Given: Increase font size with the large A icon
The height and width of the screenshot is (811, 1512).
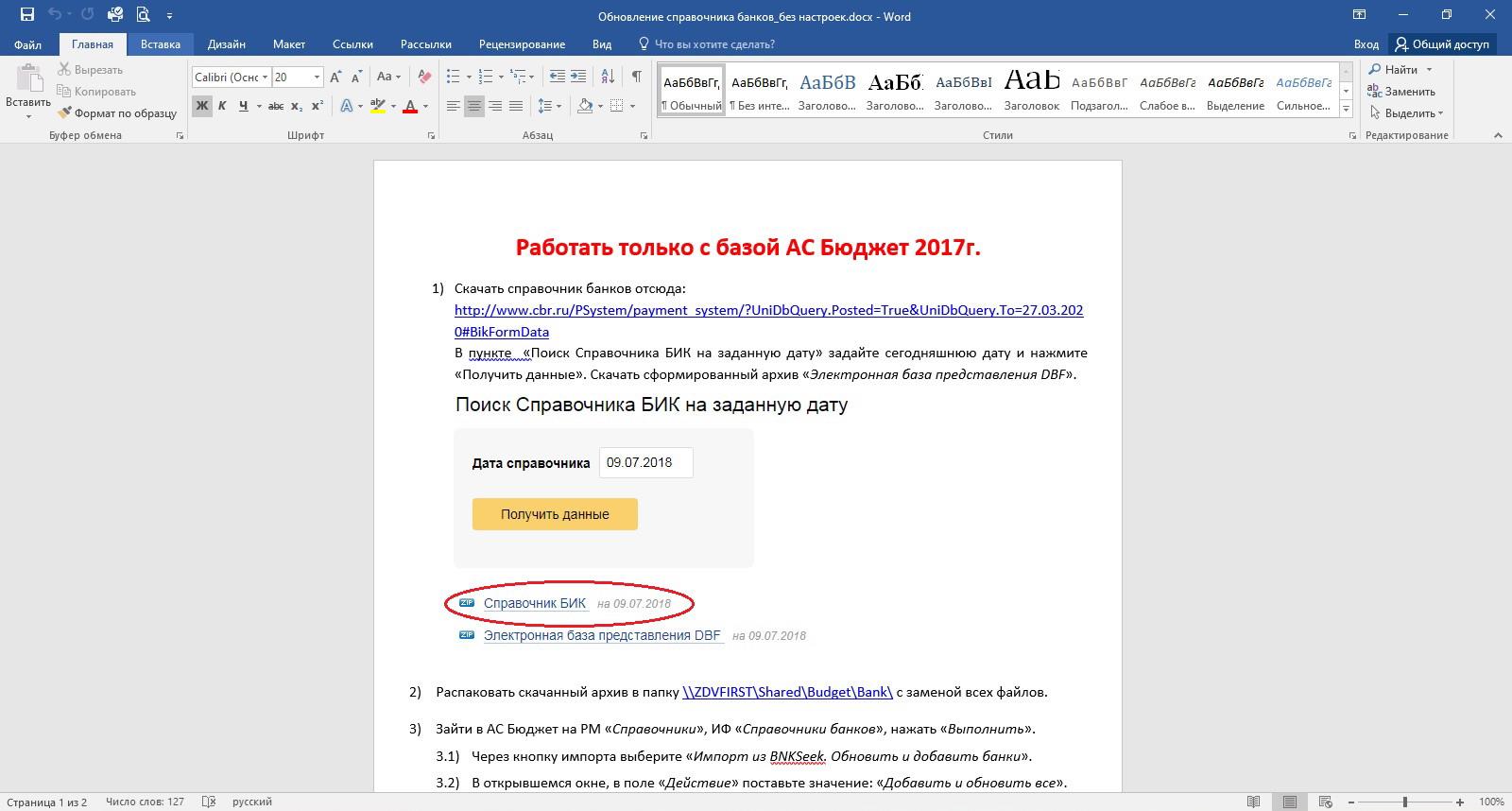Looking at the screenshot, I should (335, 78).
